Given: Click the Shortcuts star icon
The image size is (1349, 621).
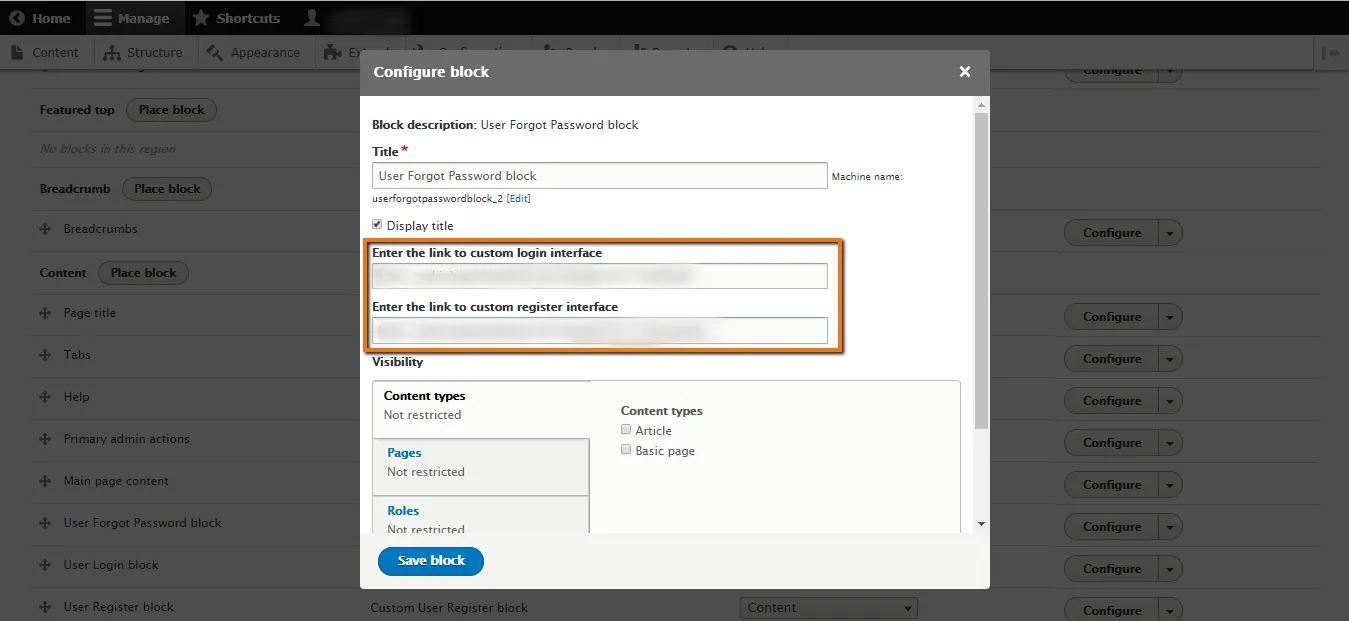Looking at the screenshot, I should (x=201, y=18).
